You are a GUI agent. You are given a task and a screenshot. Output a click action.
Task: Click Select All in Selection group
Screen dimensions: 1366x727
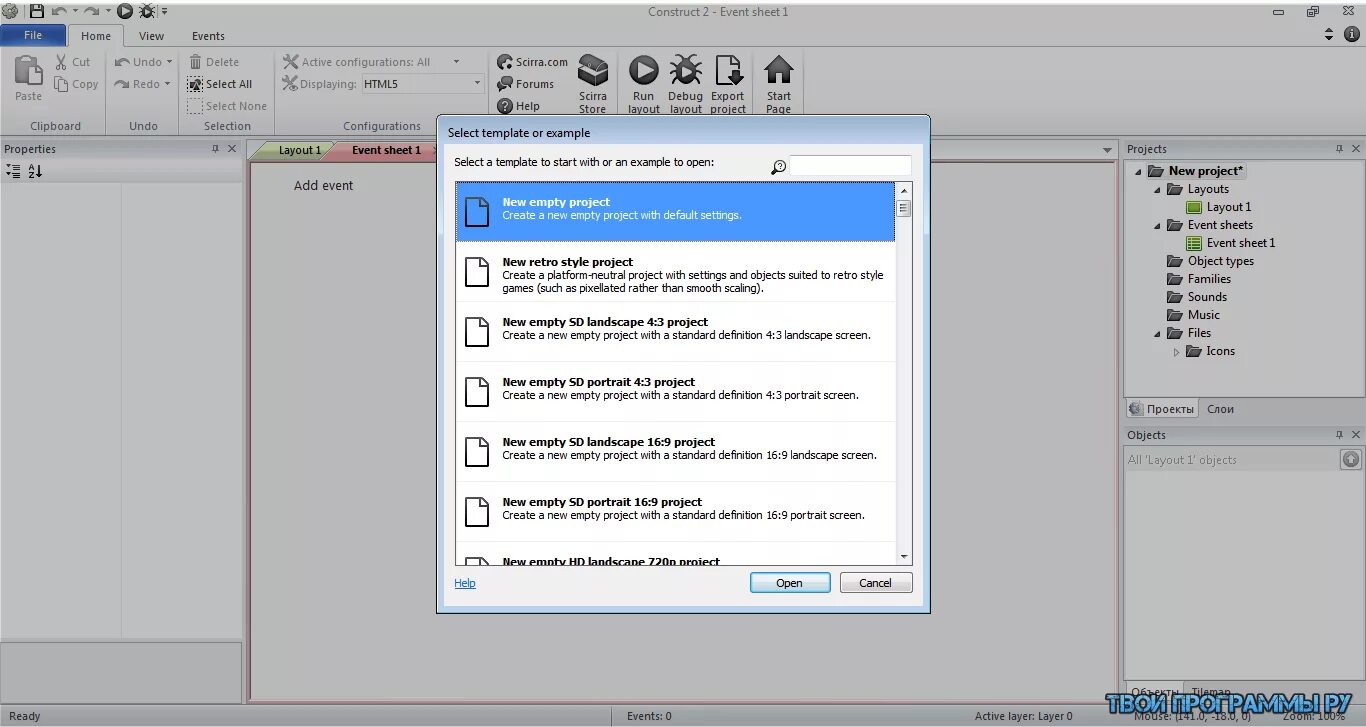(220, 84)
